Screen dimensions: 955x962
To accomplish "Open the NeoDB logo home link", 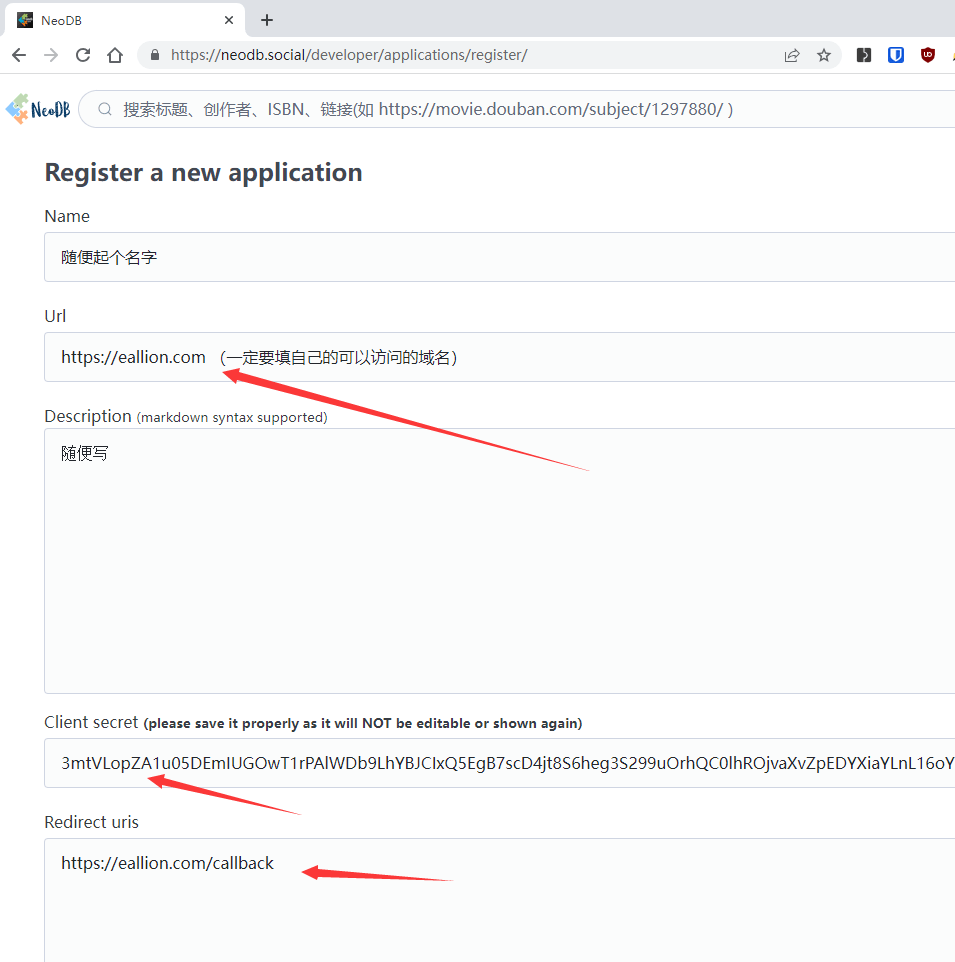I will pos(38,109).
